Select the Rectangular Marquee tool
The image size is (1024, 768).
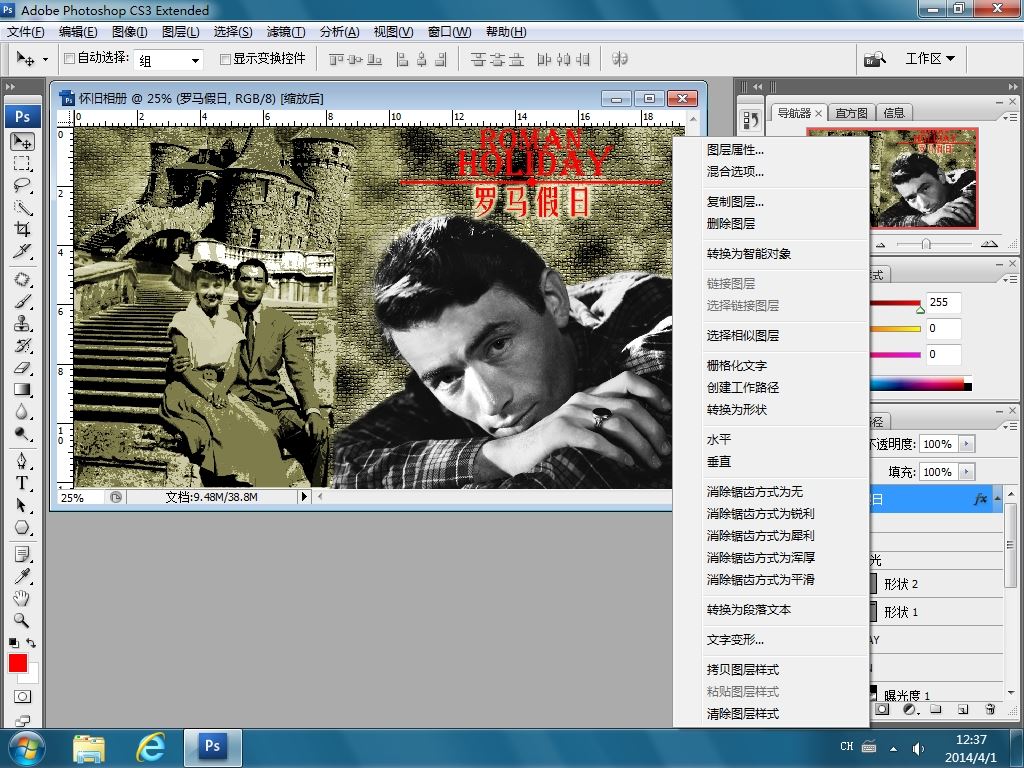(x=22, y=163)
